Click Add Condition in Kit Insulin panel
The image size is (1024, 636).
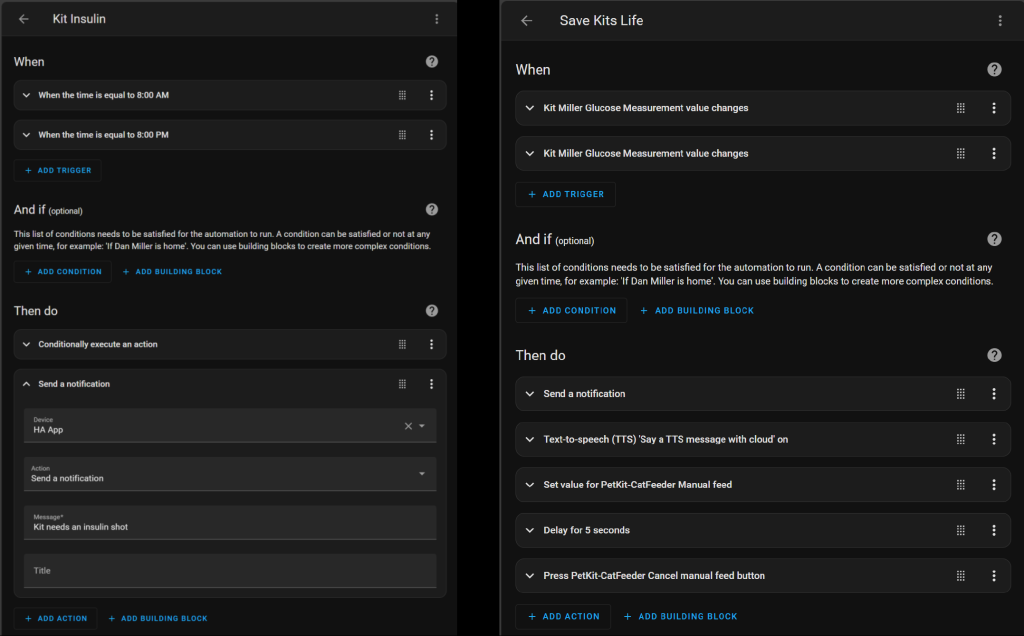coord(63,272)
